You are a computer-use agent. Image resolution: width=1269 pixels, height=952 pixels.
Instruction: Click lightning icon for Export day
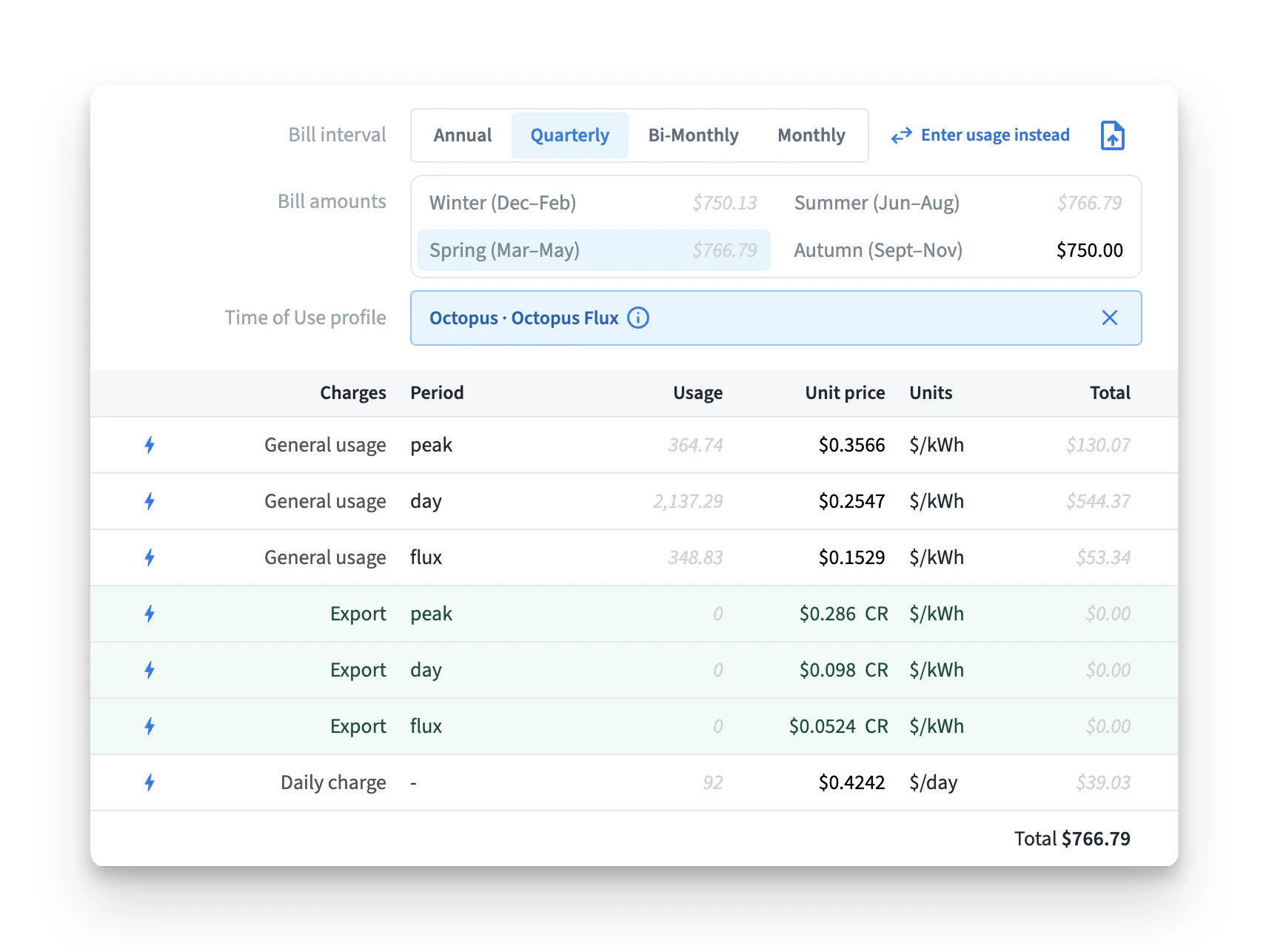[x=150, y=670]
